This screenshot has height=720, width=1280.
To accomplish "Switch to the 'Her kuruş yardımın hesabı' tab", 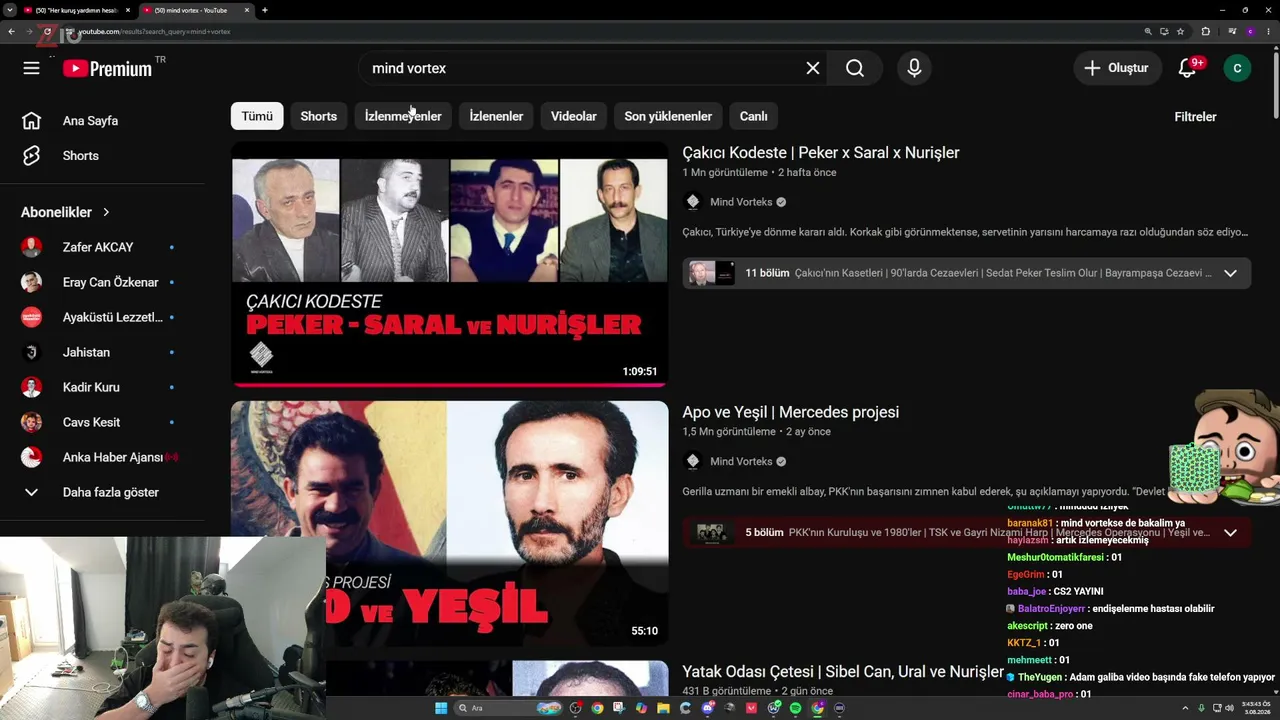I will (x=77, y=10).
